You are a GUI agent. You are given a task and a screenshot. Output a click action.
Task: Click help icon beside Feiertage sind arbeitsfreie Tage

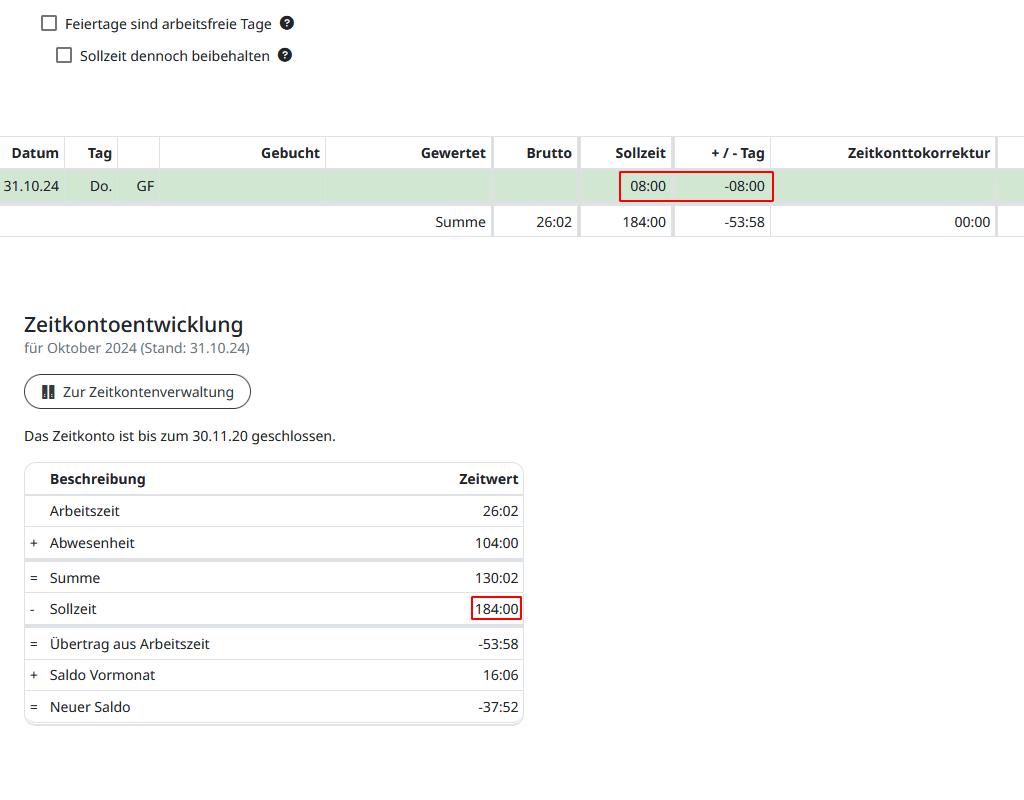(287, 23)
